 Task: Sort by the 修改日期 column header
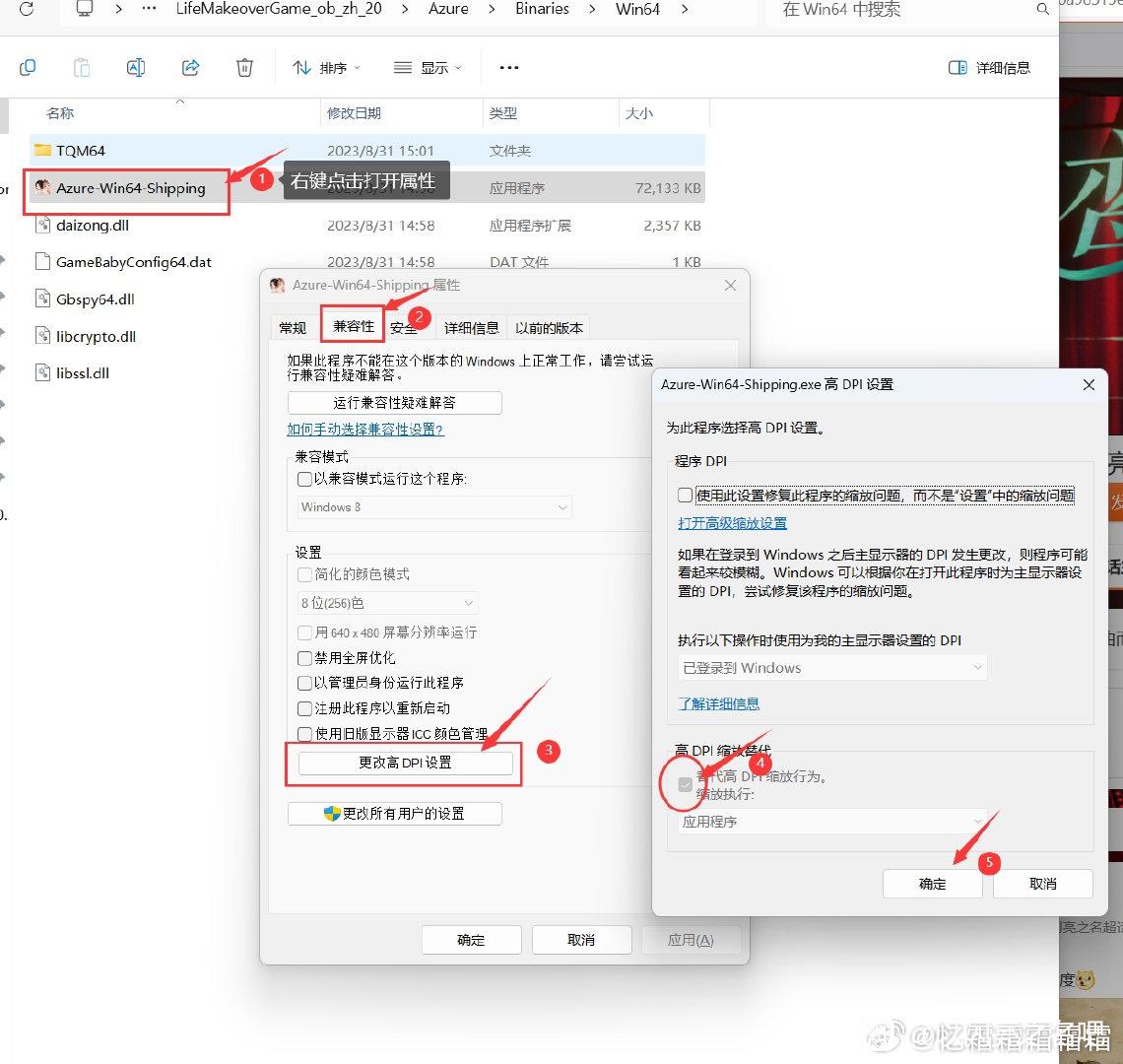coord(354,113)
